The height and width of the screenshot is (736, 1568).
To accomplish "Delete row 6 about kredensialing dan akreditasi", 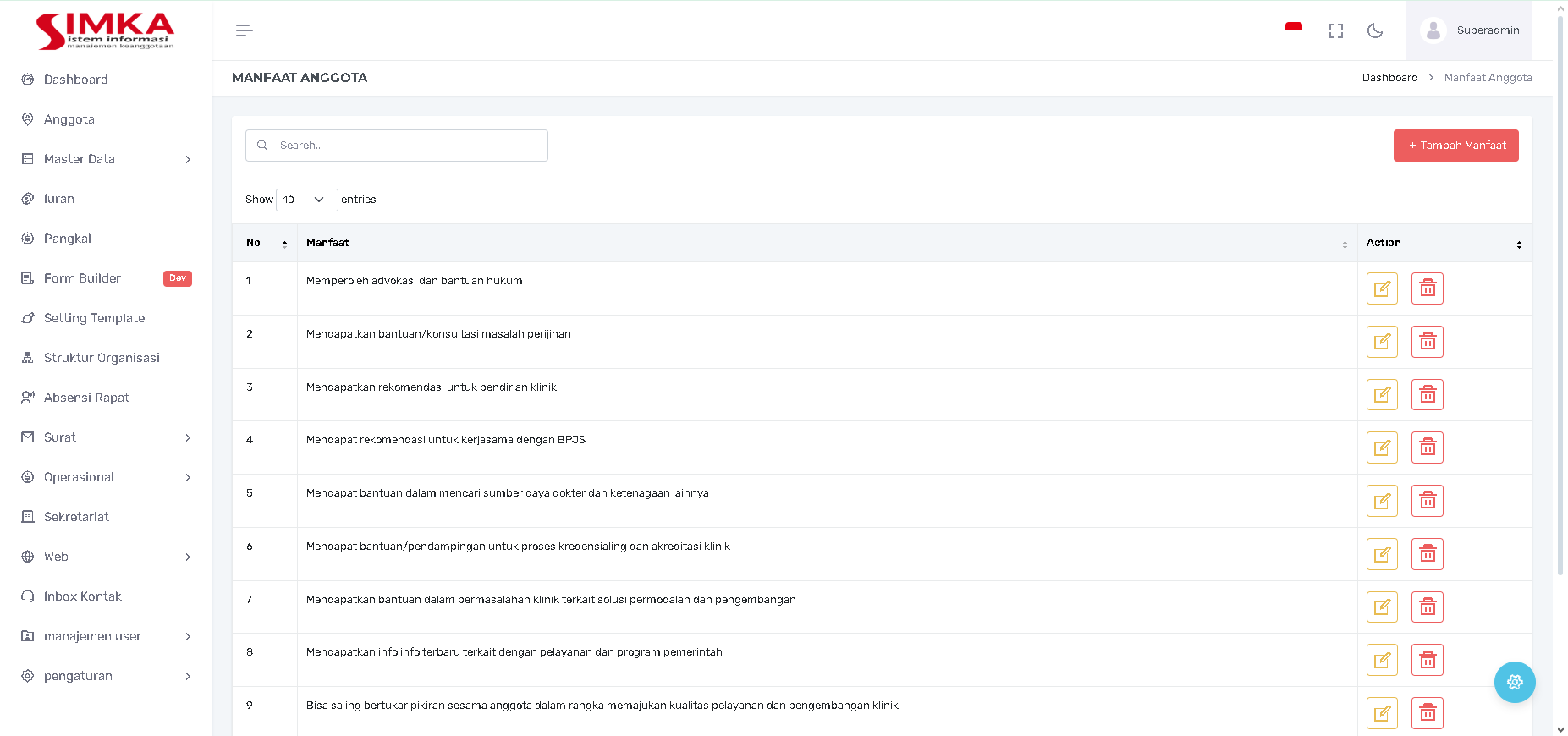I will tap(1427, 554).
